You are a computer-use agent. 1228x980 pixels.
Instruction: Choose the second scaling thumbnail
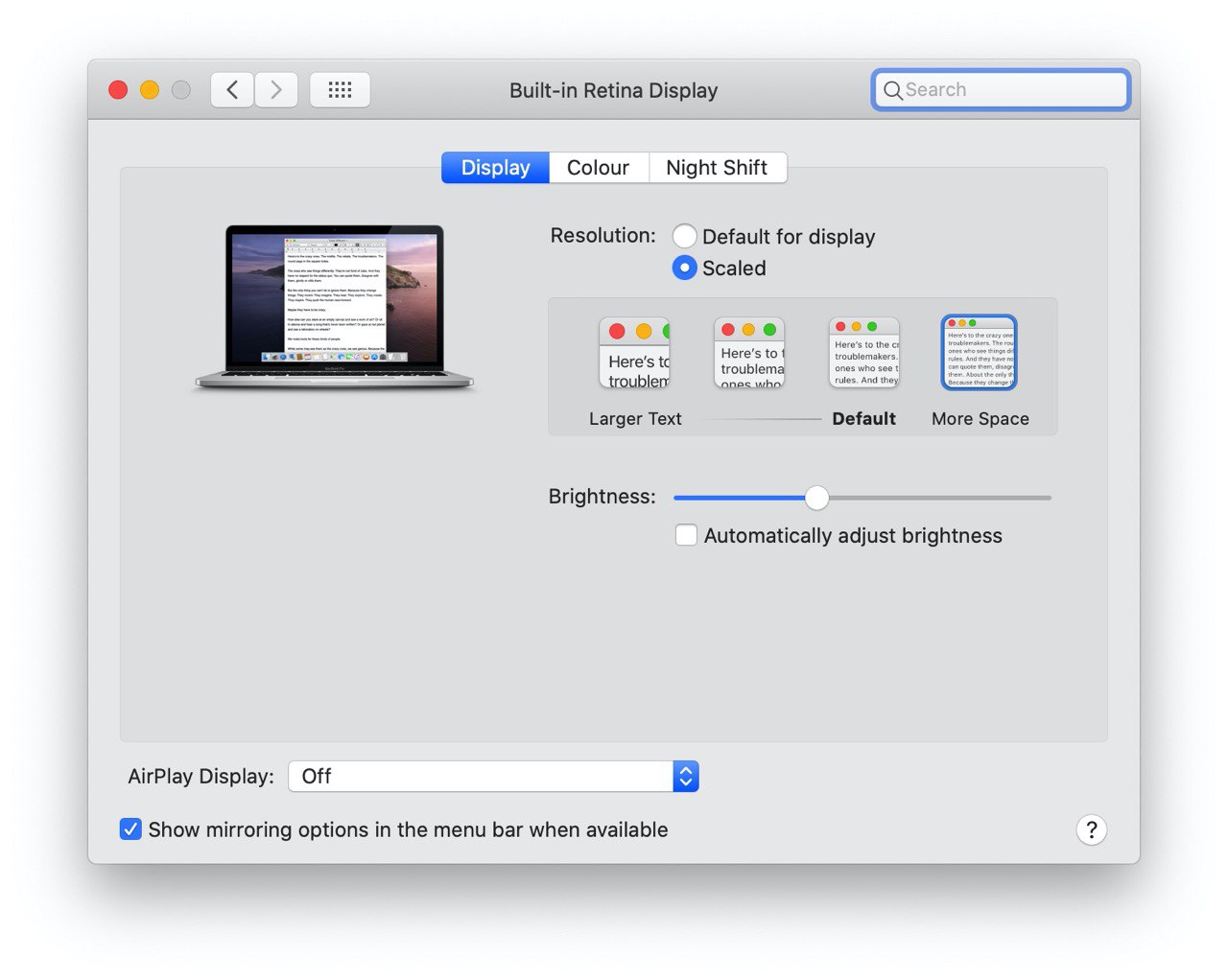[x=749, y=353]
